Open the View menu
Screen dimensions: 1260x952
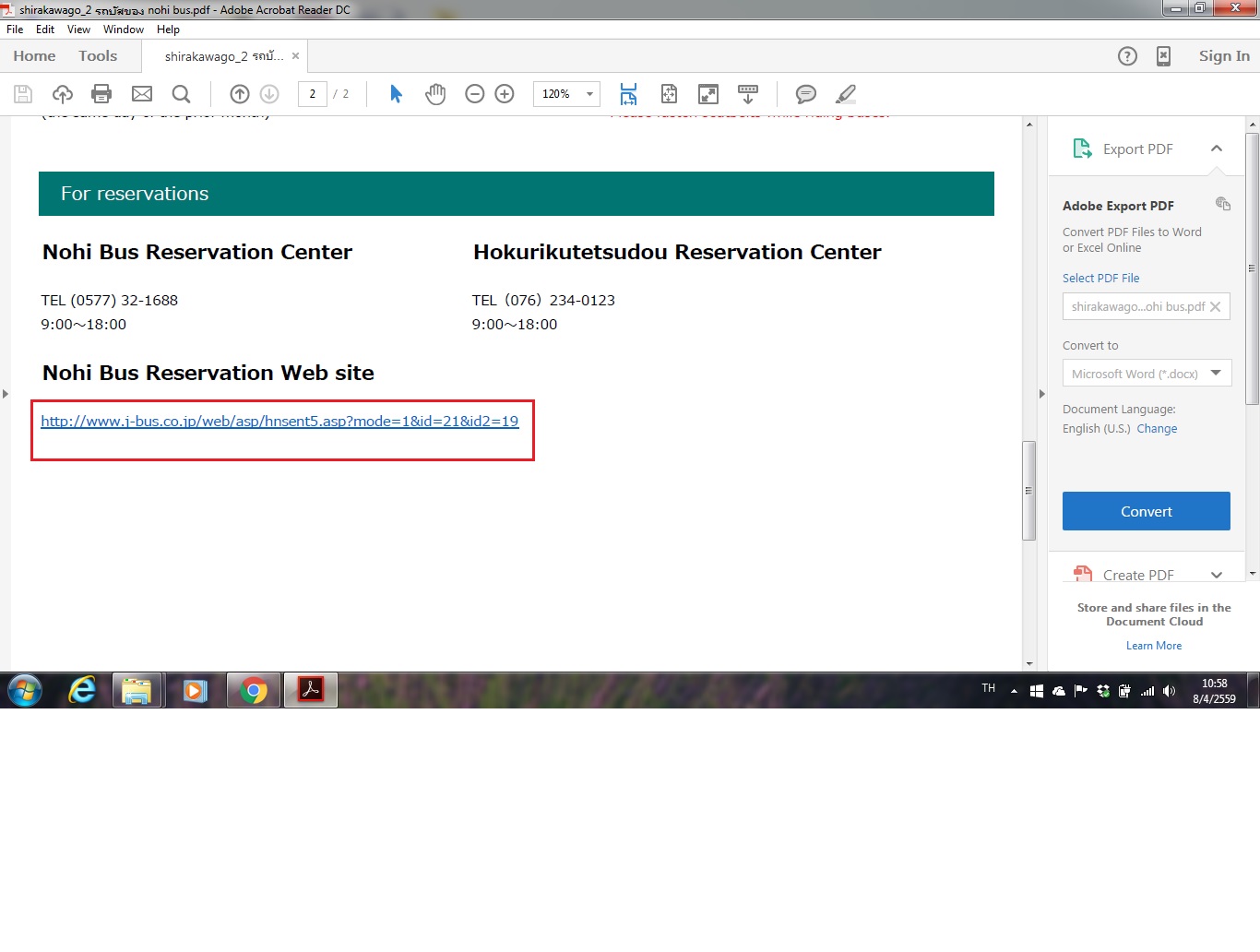pos(78,30)
